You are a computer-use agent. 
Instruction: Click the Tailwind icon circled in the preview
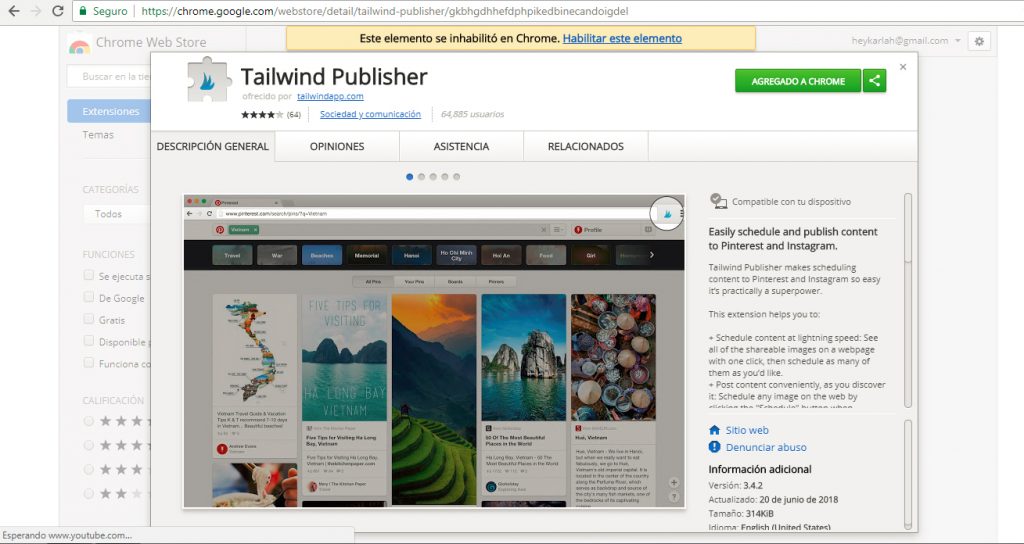pos(667,213)
